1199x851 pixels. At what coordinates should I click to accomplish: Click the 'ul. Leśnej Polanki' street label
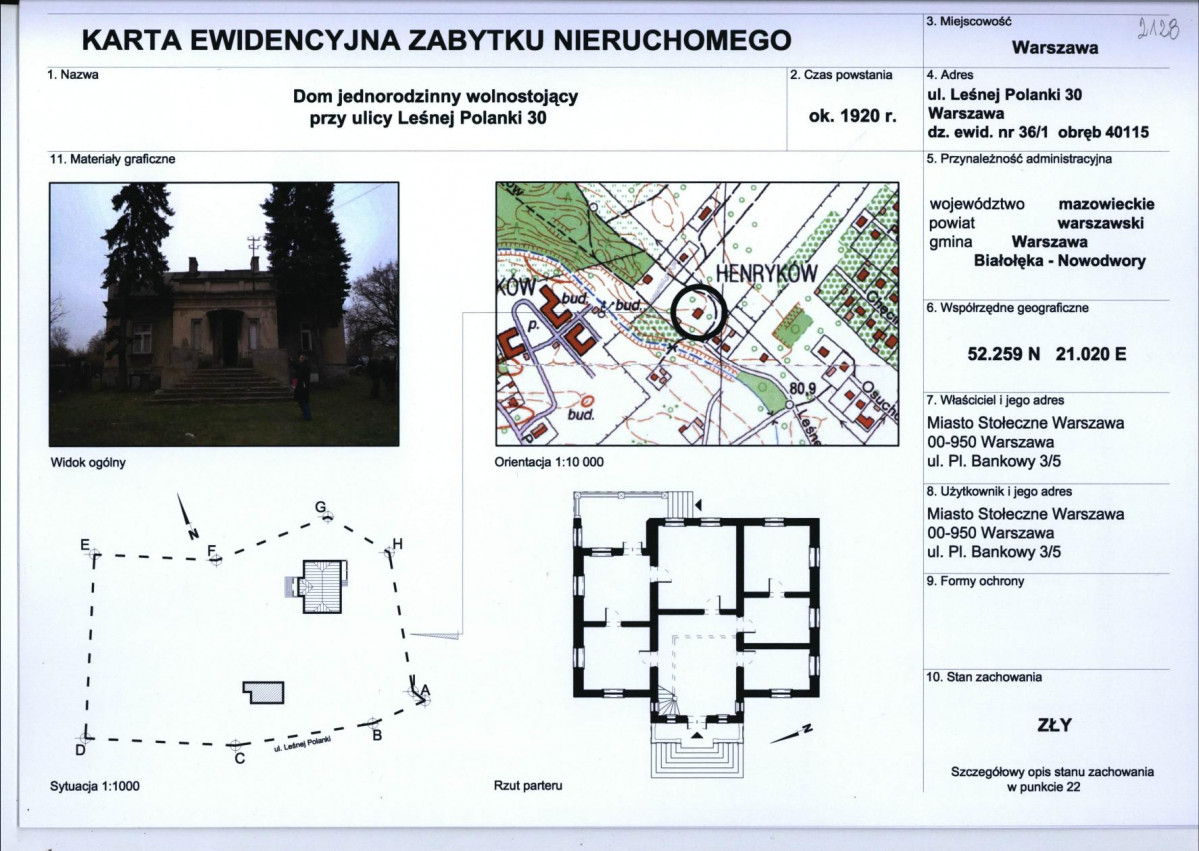point(304,743)
